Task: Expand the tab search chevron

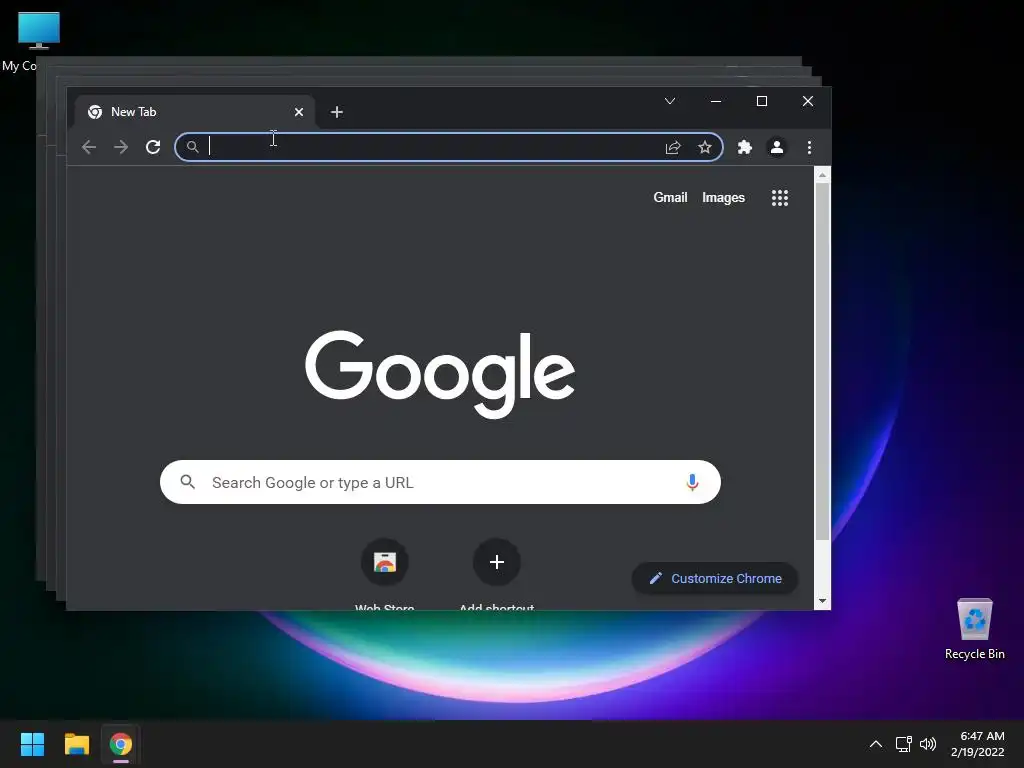Action: click(x=670, y=101)
